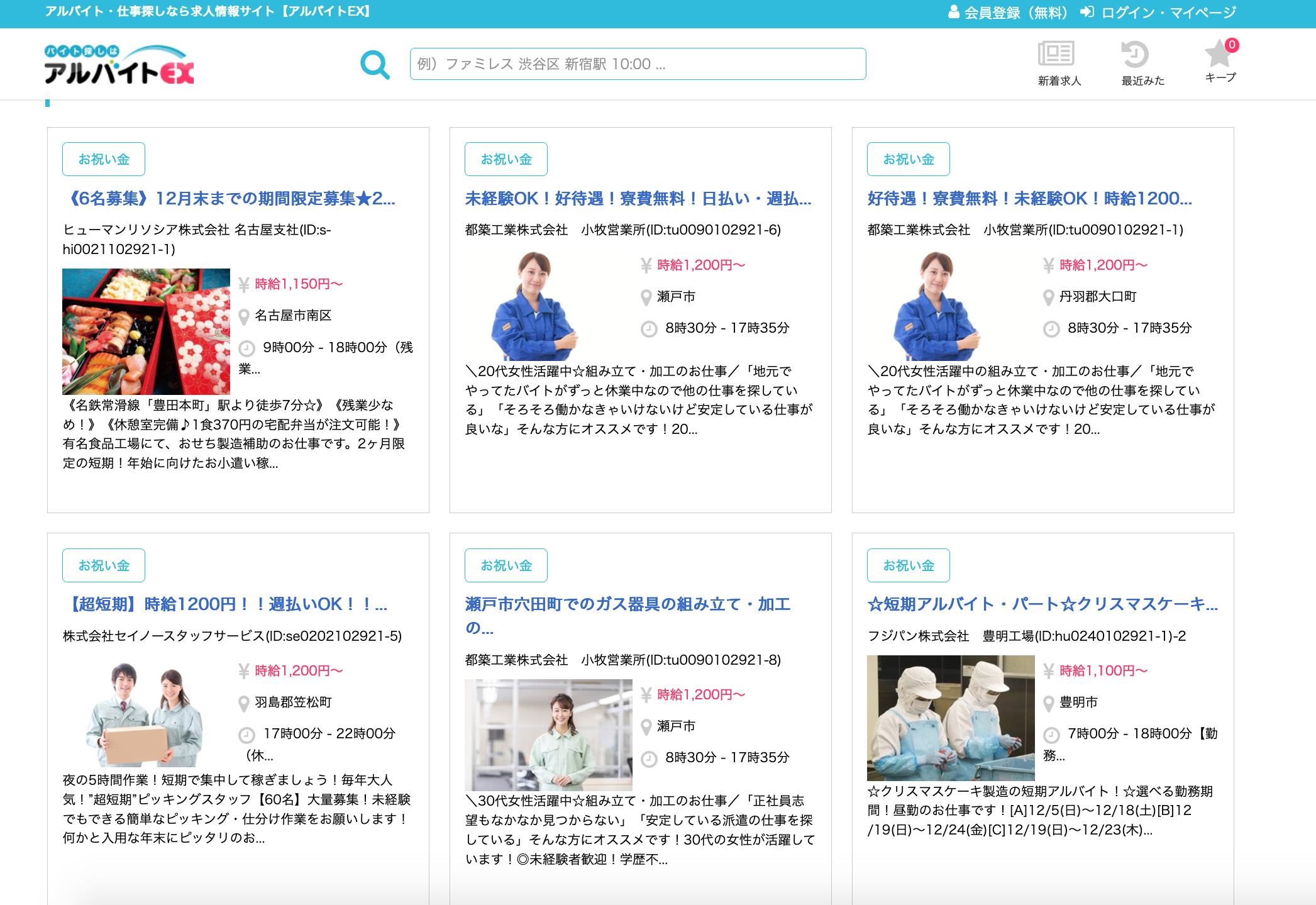Viewport: 1316px width, 905px height.
Task: Click clock icon beside 7時00分 - 18時00分
Action: pos(1051,735)
